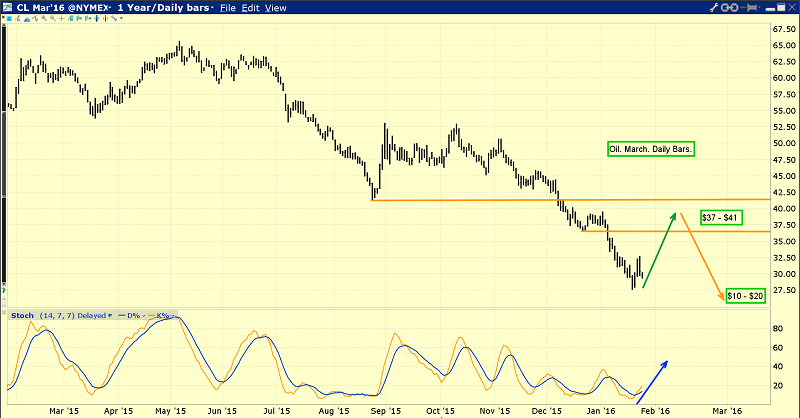Click the chart application icon in title bar
Viewport: 800px width, 418px height.
click(8, 8)
